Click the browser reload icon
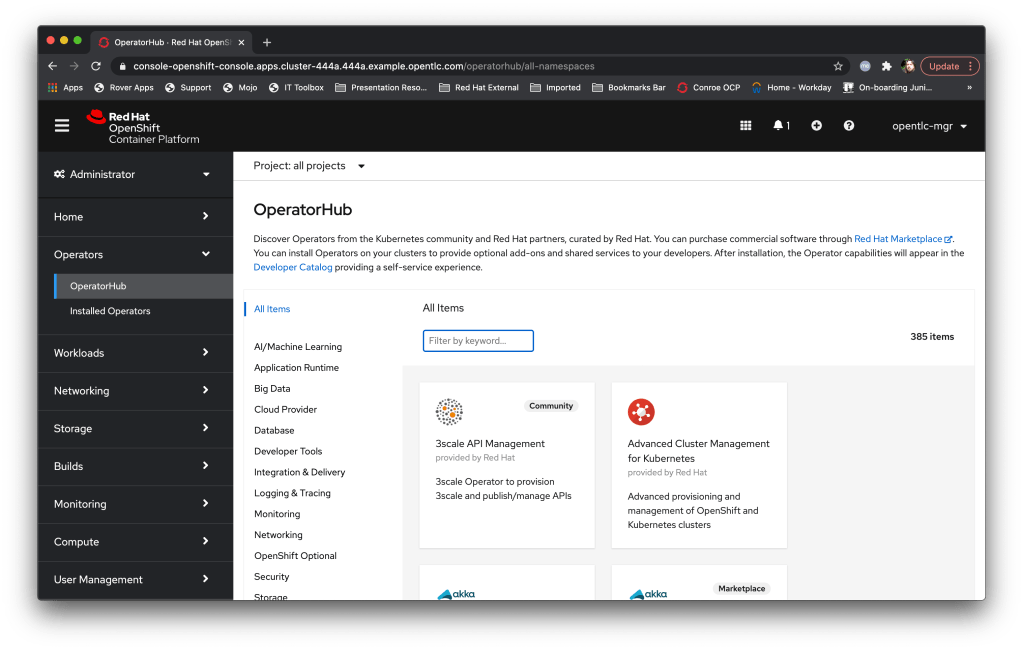 (x=96, y=66)
